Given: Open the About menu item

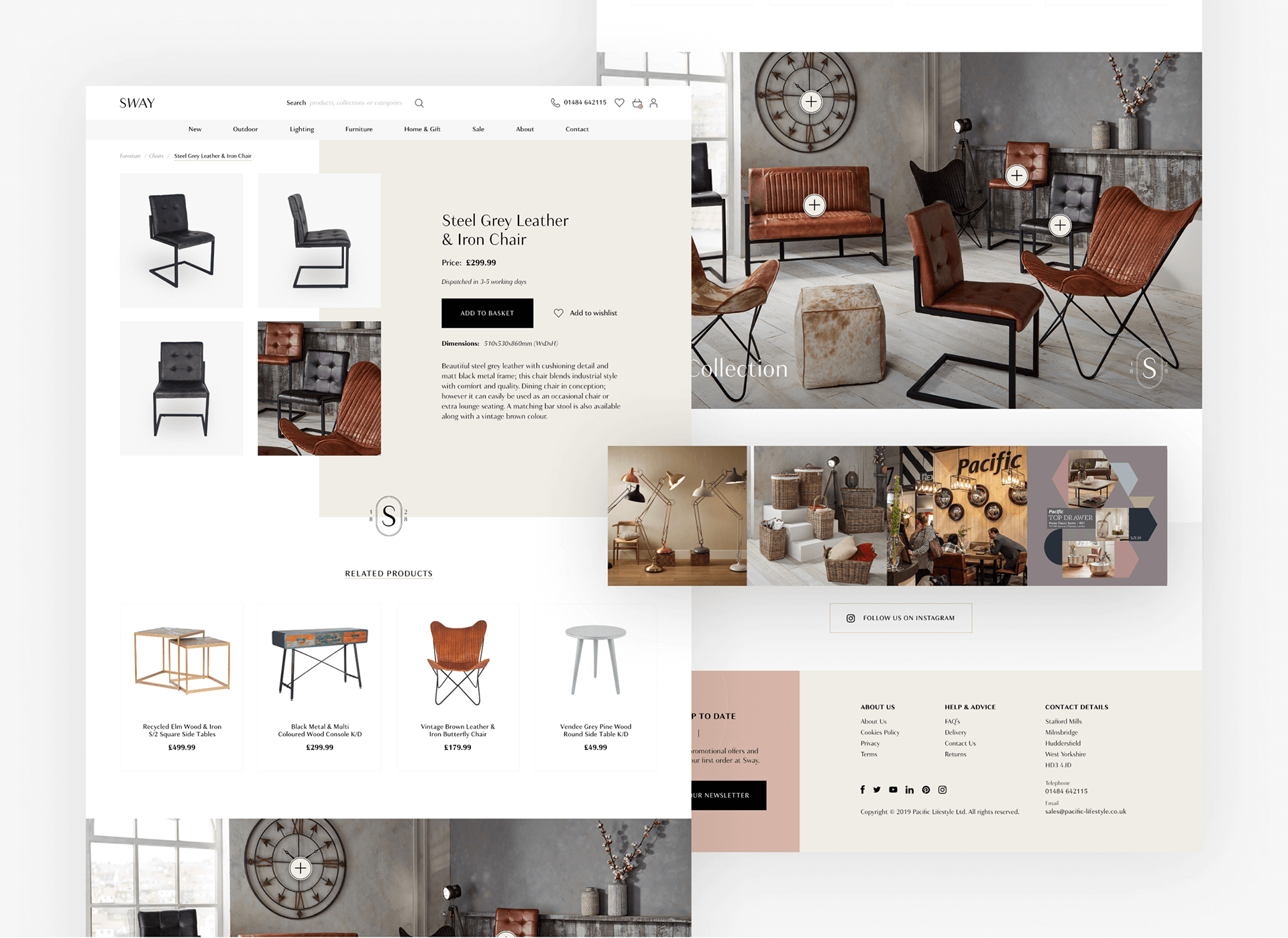Looking at the screenshot, I should tap(525, 129).
